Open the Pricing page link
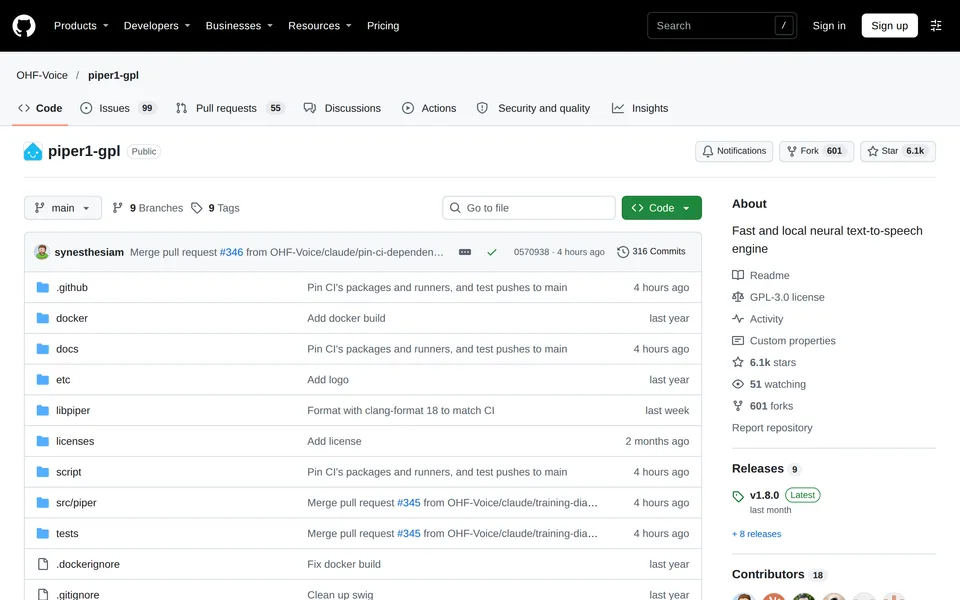This screenshot has height=600, width=960. [383, 26]
